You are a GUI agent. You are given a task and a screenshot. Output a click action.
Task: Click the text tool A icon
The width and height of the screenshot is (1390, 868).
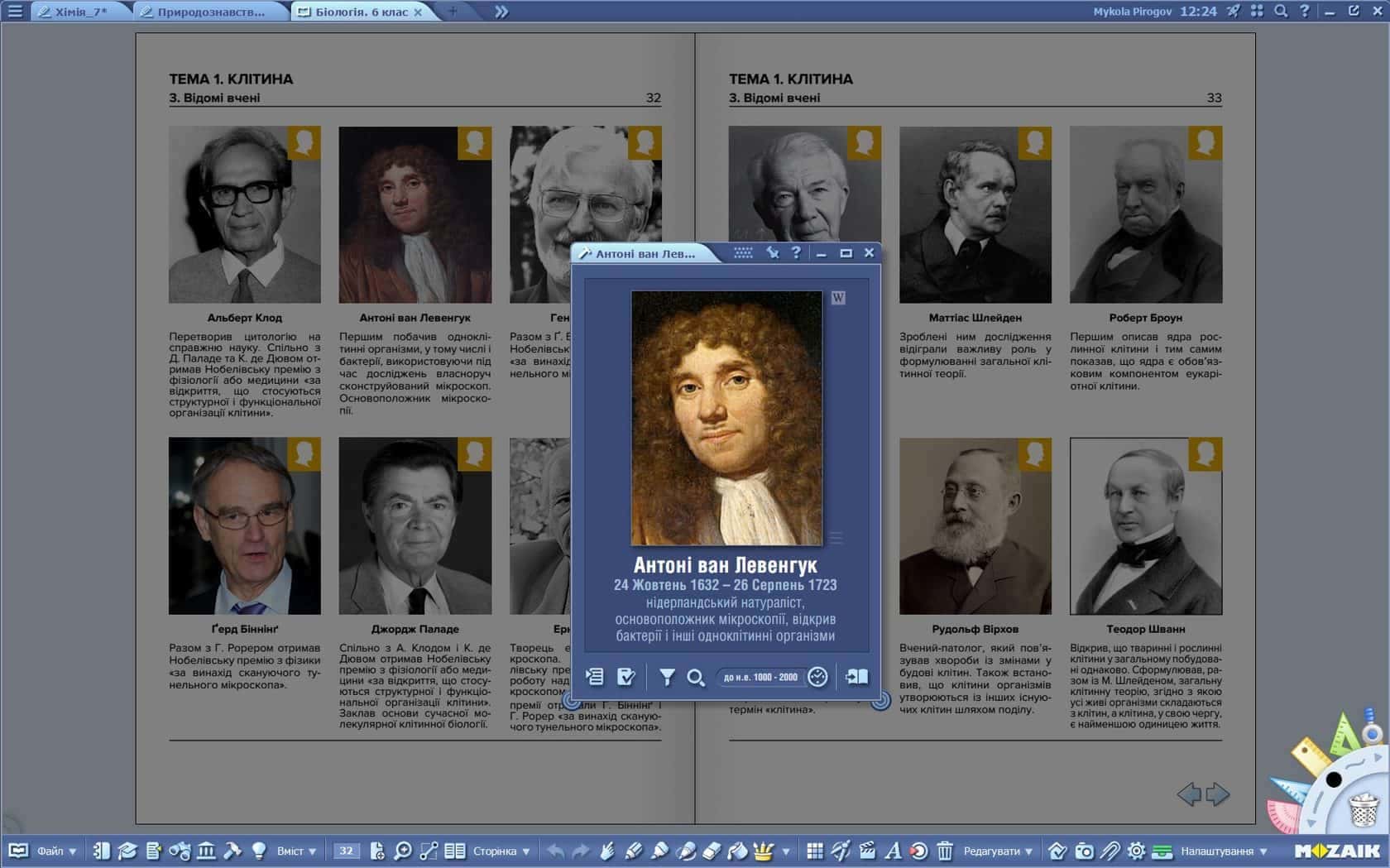[x=893, y=851]
